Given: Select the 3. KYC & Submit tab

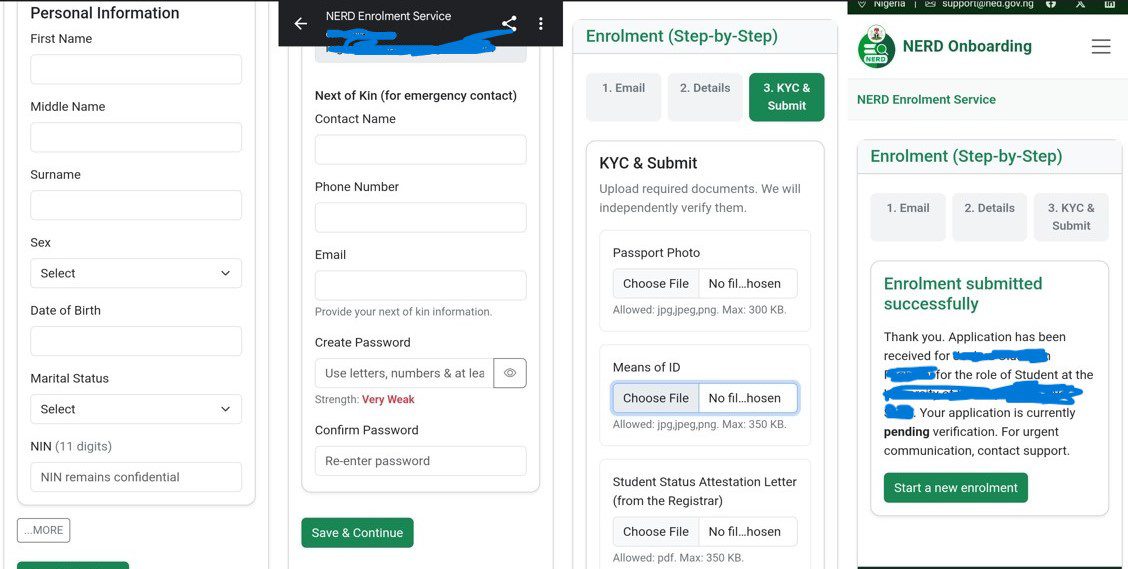Looking at the screenshot, I should 786,97.
